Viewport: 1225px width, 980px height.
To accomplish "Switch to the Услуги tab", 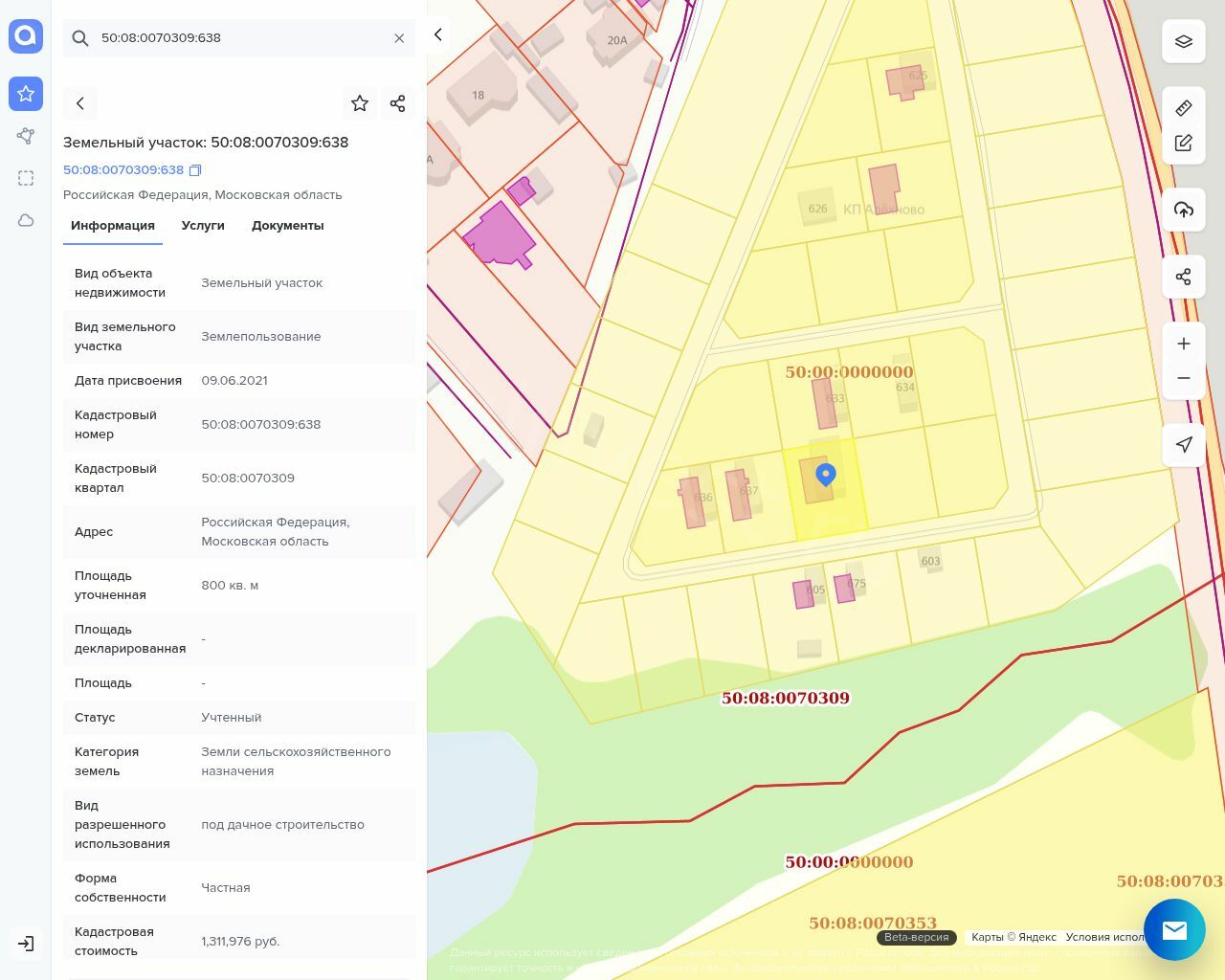I will (203, 226).
